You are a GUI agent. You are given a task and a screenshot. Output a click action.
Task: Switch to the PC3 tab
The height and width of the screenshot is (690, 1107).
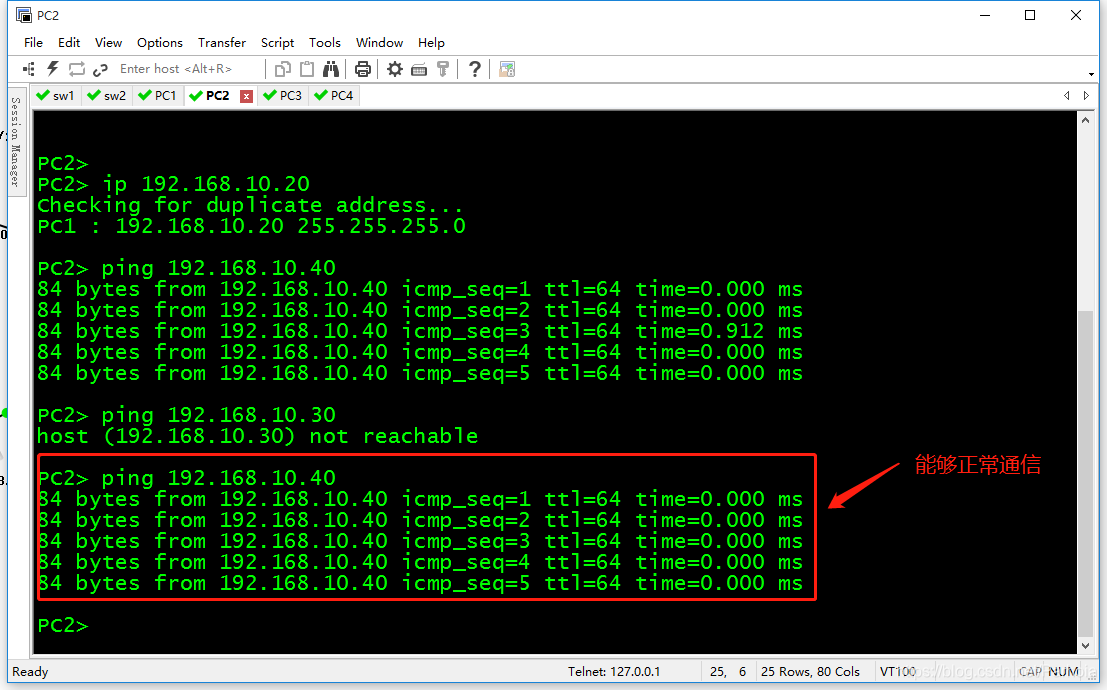(x=283, y=95)
